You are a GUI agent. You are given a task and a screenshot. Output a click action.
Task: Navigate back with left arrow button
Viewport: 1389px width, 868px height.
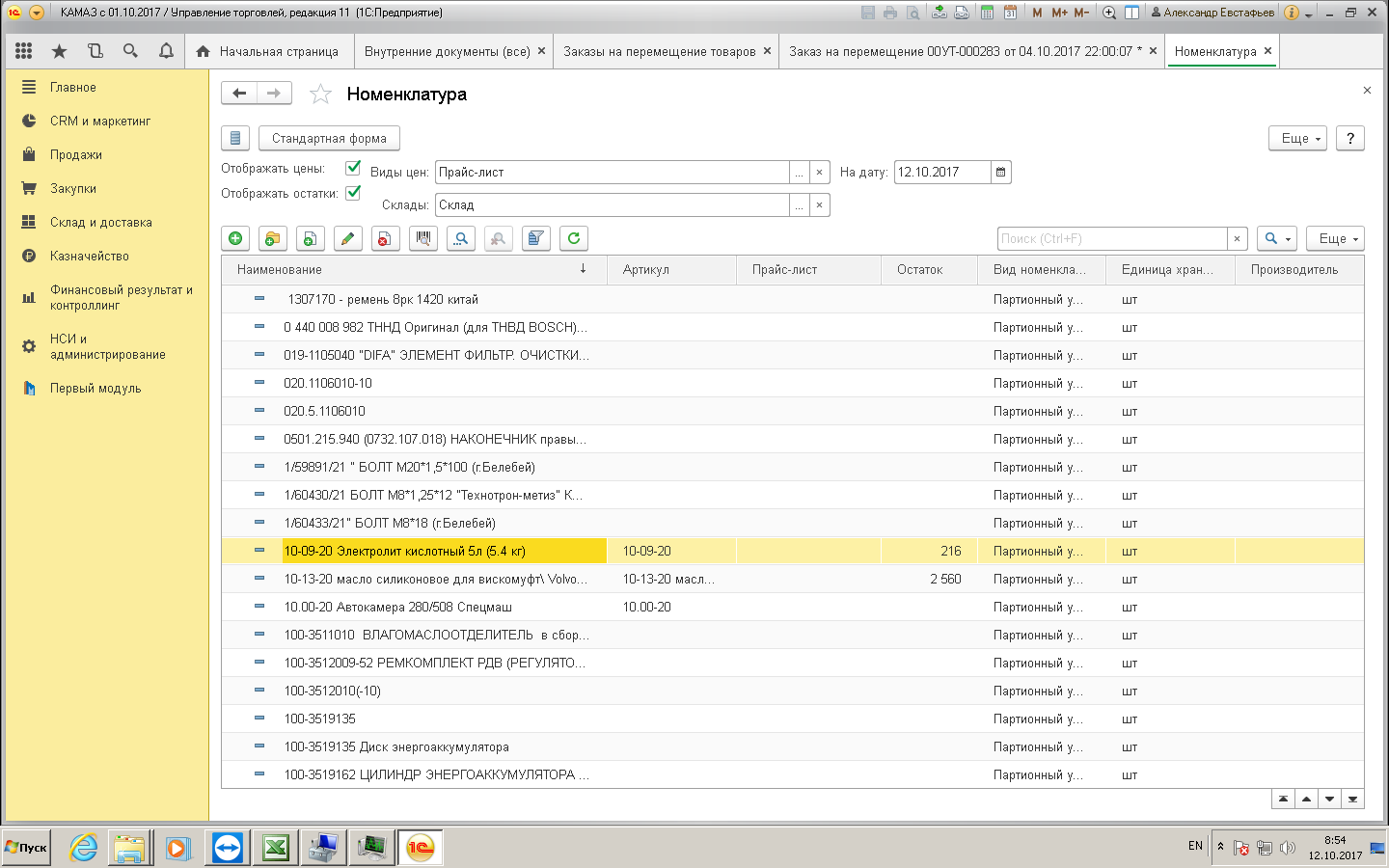click(239, 93)
